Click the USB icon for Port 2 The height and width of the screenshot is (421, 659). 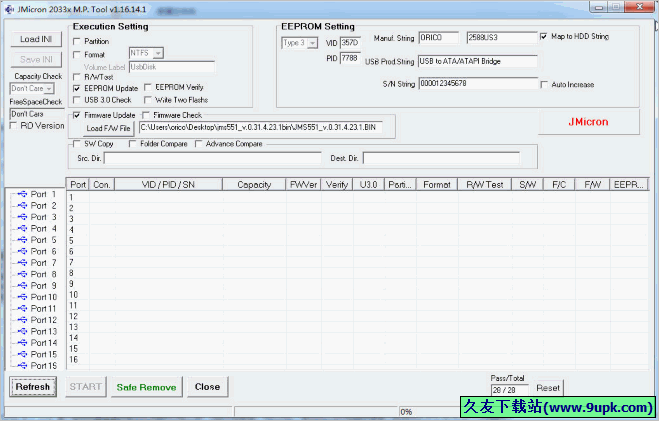coord(22,205)
